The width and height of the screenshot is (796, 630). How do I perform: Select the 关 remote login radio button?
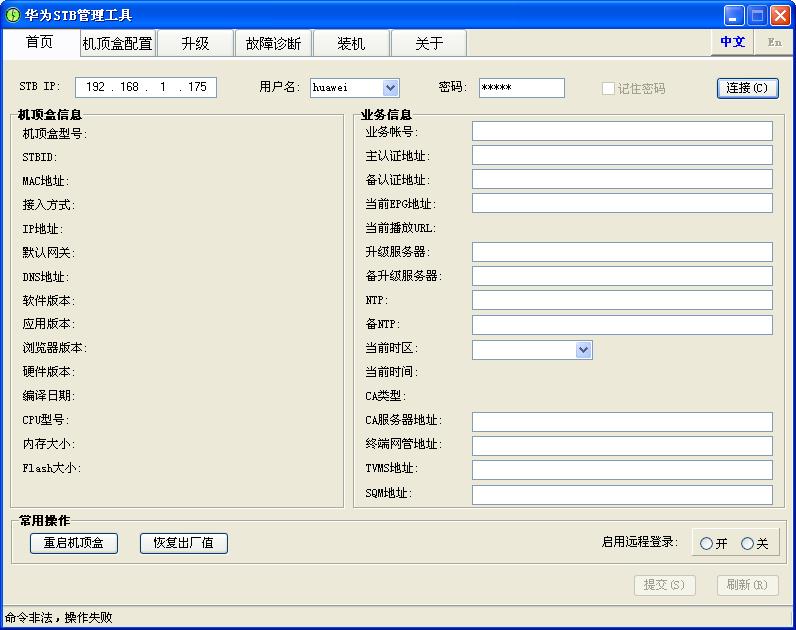[x=747, y=543]
